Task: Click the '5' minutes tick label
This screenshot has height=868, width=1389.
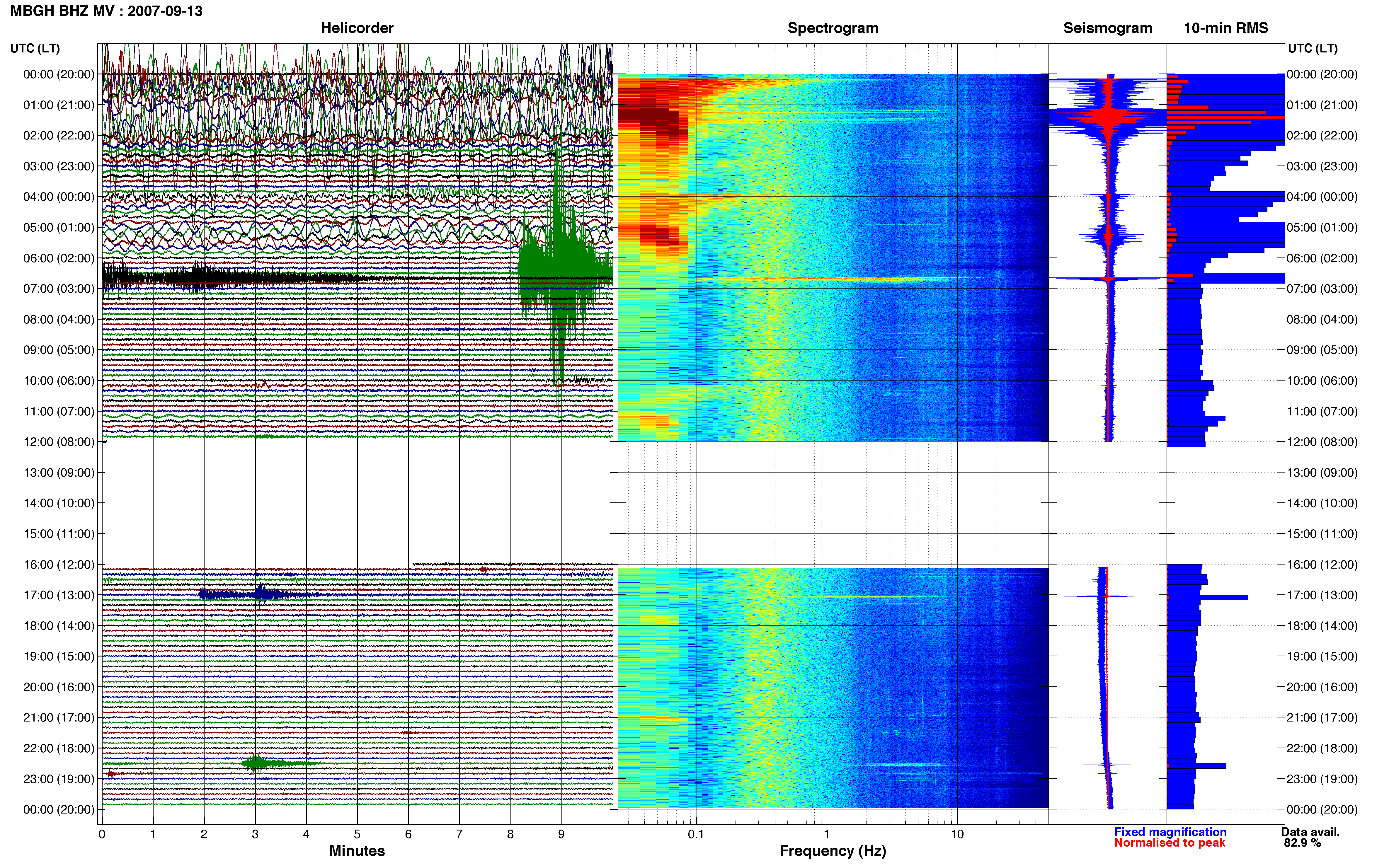Action: pos(357,834)
